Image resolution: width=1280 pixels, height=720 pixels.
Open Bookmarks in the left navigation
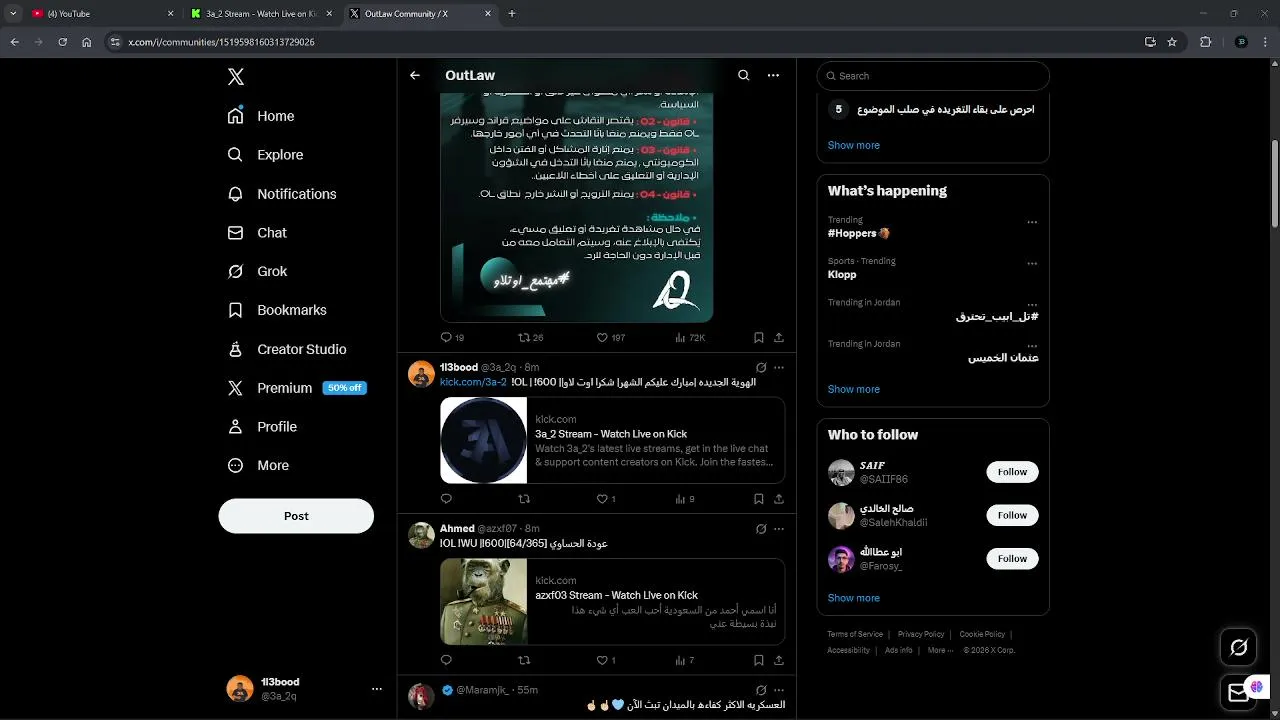277,310
